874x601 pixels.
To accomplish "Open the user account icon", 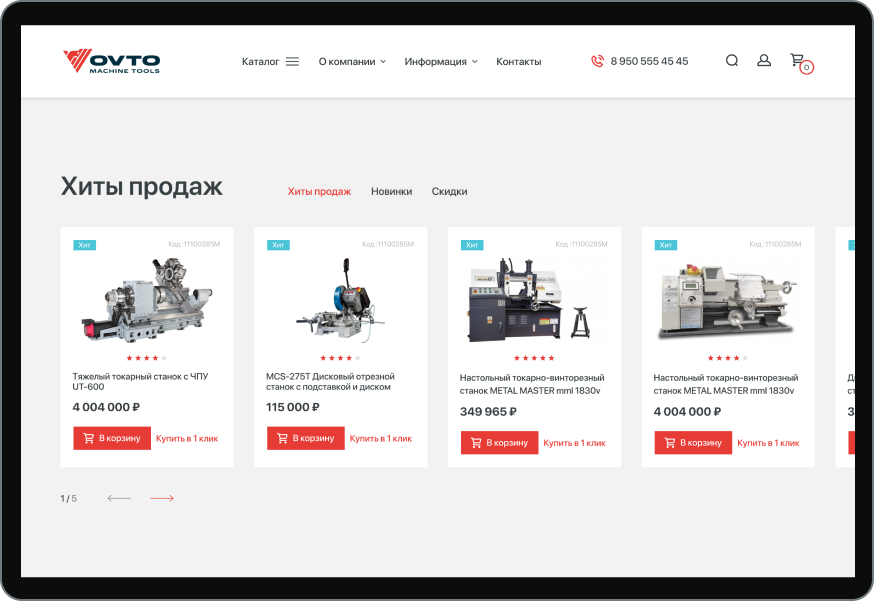I will point(764,60).
